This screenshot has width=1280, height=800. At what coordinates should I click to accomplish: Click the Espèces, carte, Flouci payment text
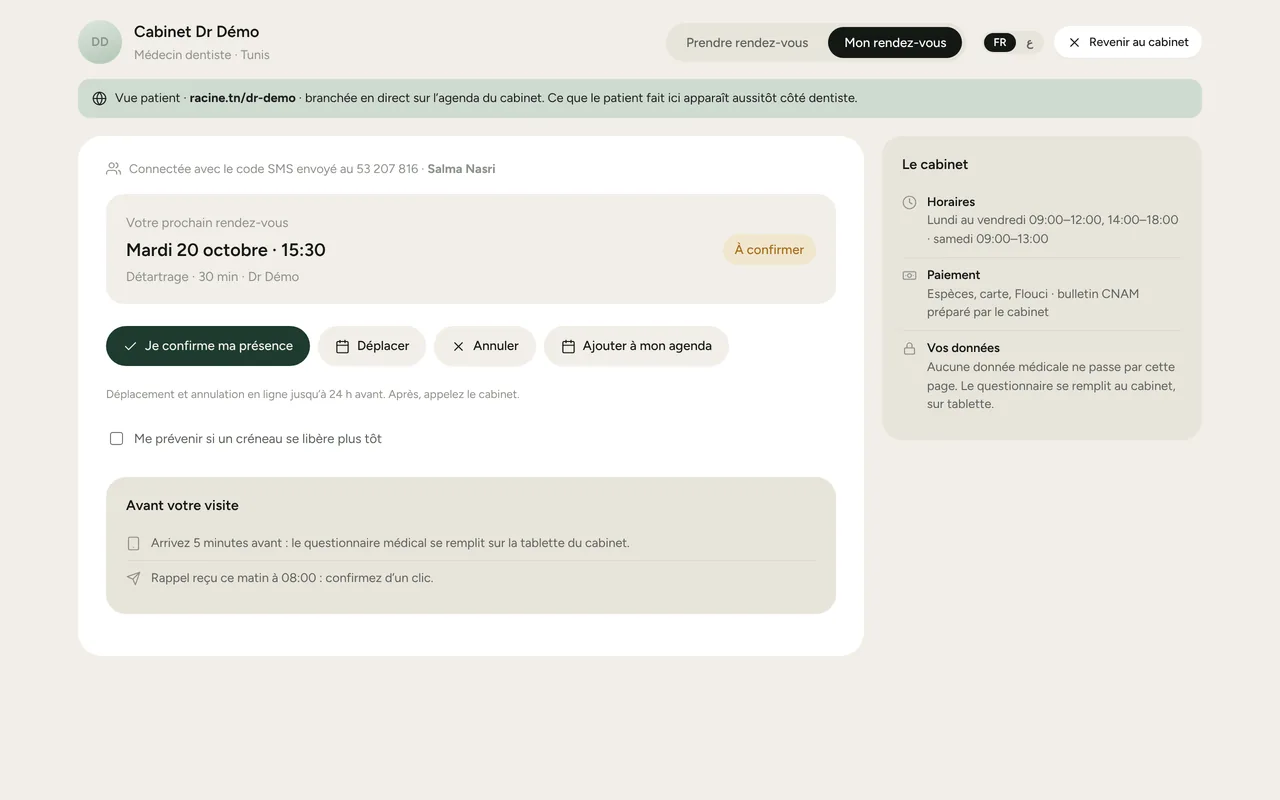point(1033,303)
